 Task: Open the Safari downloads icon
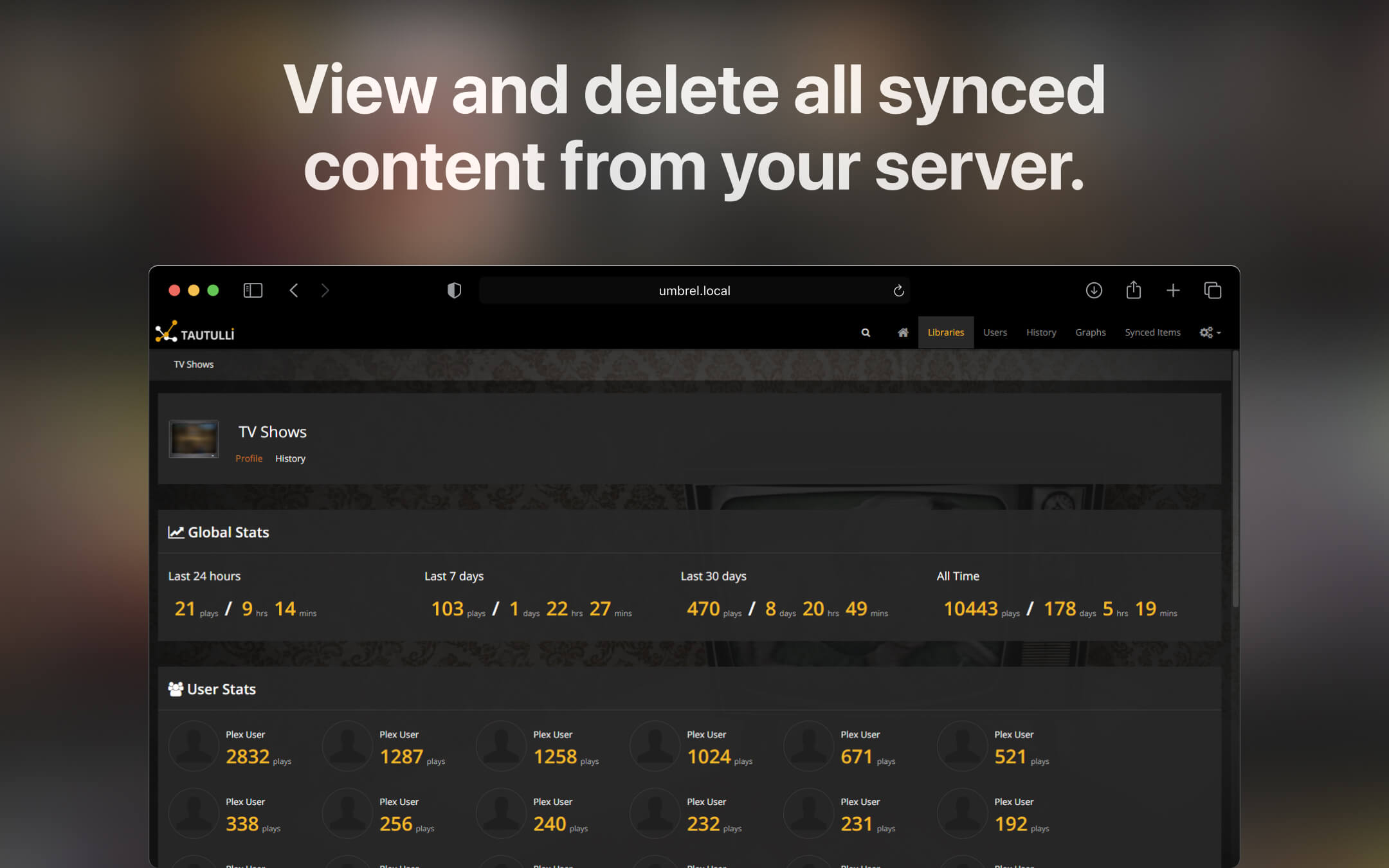pyautogui.click(x=1093, y=291)
